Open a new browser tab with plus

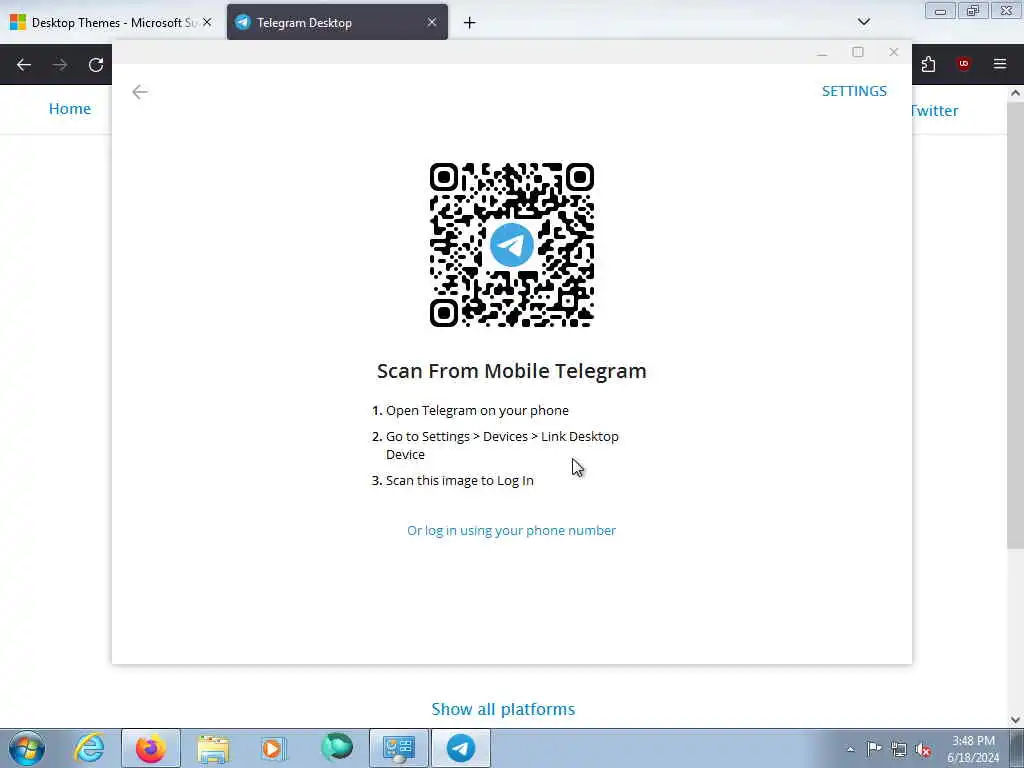tap(470, 23)
